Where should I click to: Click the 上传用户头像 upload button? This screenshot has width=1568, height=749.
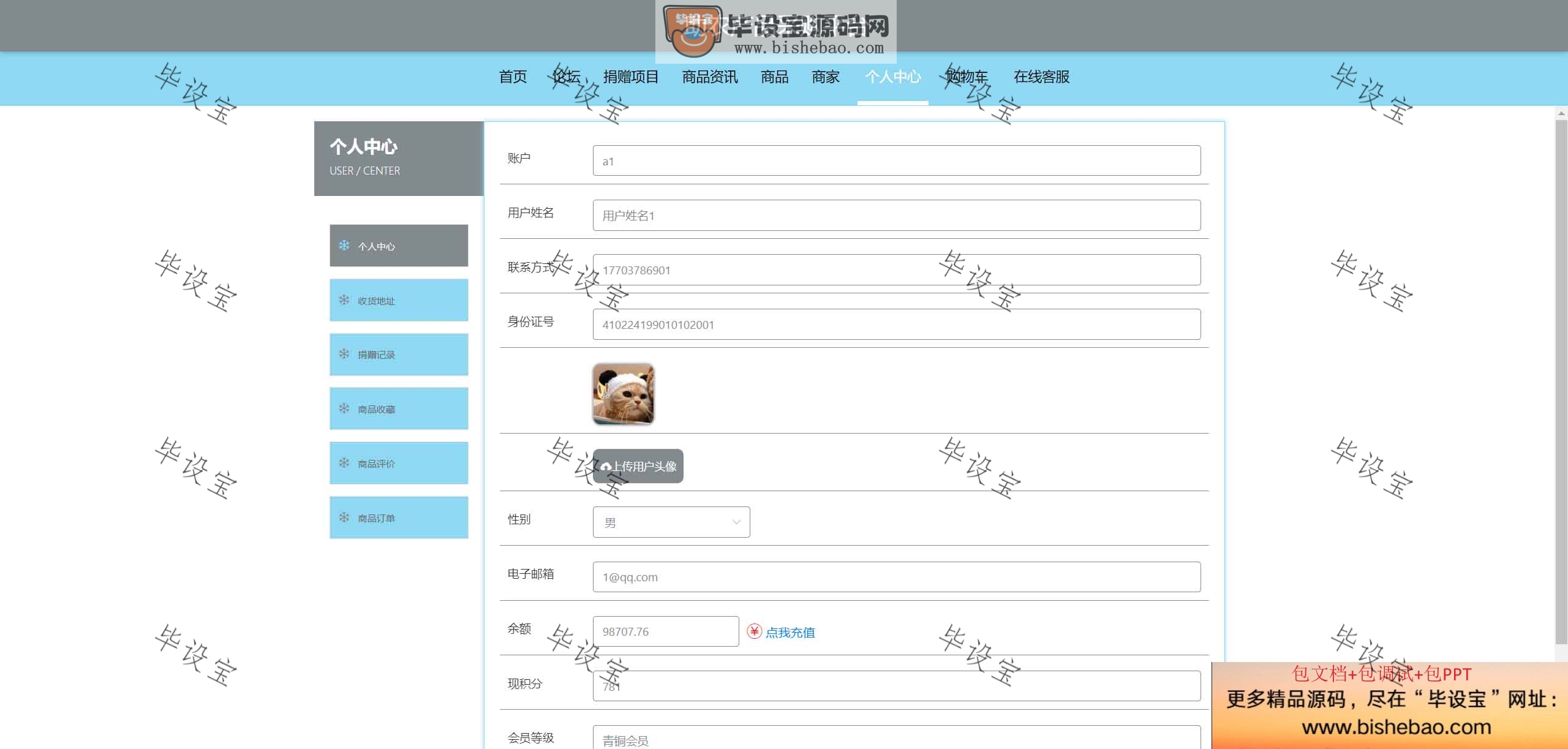638,466
